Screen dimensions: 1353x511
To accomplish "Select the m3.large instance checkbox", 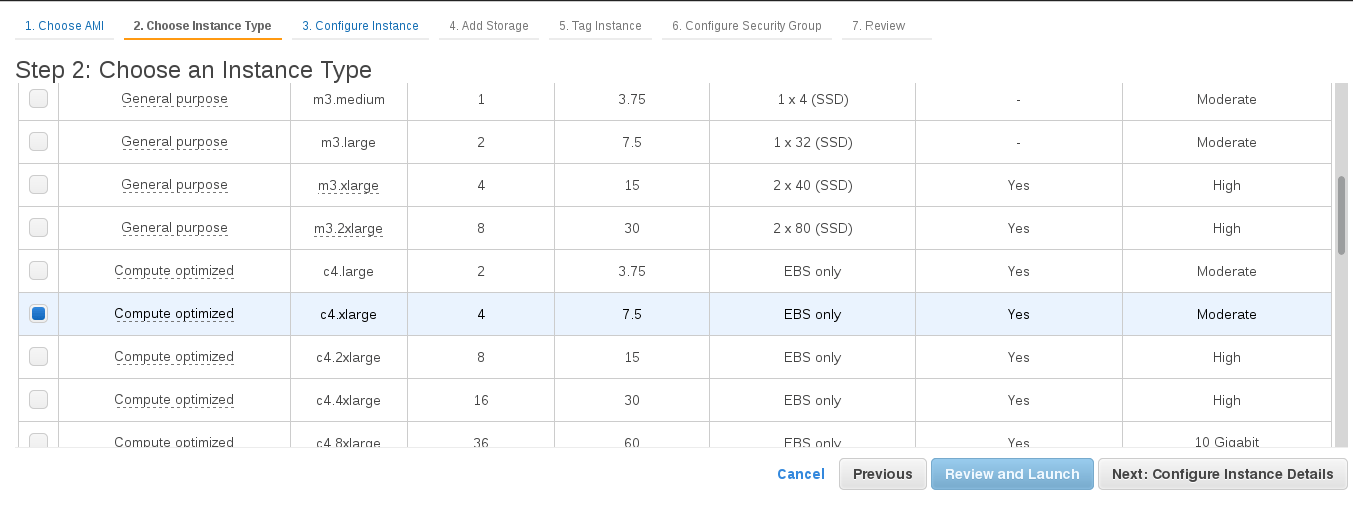I will [x=38, y=141].
